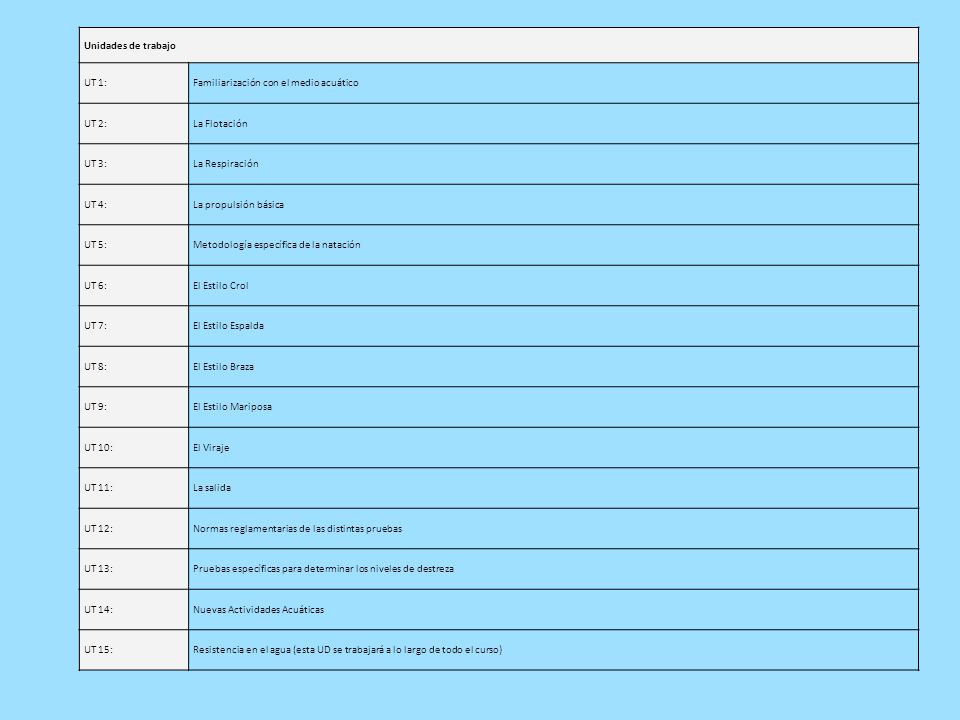
Task: Click the 'La salida' row text
Action: [212, 488]
